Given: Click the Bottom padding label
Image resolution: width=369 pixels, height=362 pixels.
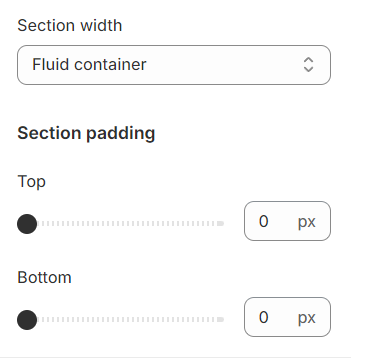Looking at the screenshot, I should pos(44,278).
